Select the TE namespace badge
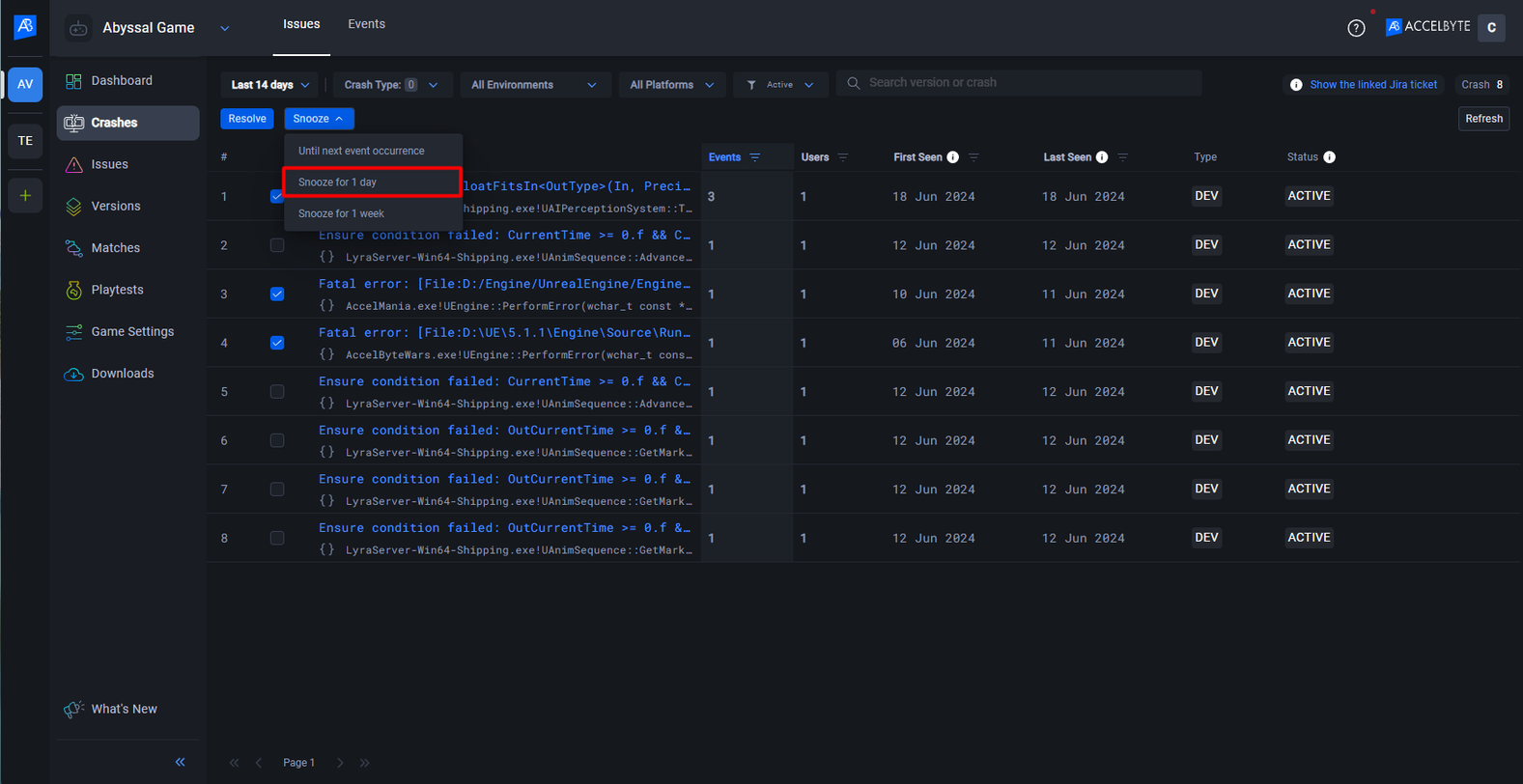Image resolution: width=1523 pixels, height=784 pixels. [25, 141]
